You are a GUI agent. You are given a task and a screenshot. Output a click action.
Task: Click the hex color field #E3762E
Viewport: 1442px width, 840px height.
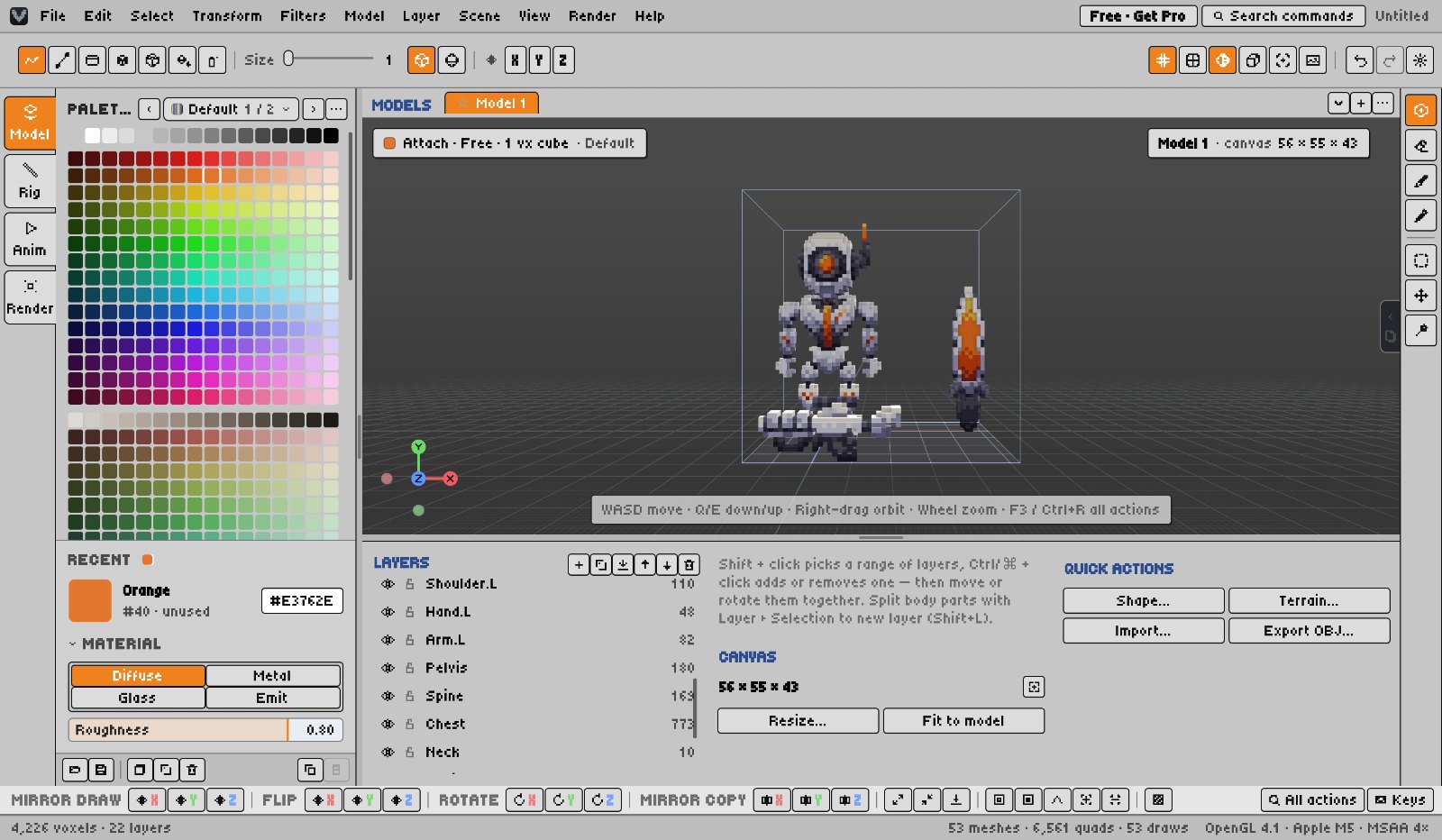point(302,601)
